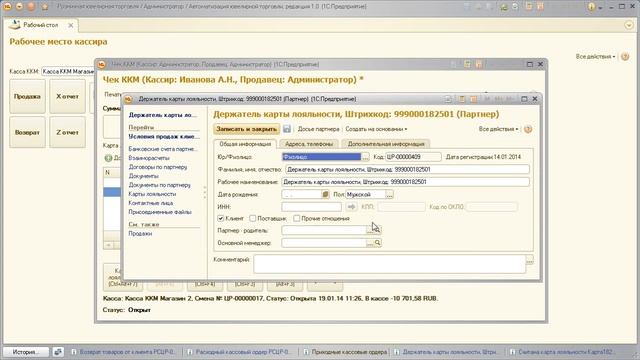Click the info icon in main window title bar
Image resolution: width=640 pixels, height=360 pixels.
pyautogui.click(x=591, y=7)
